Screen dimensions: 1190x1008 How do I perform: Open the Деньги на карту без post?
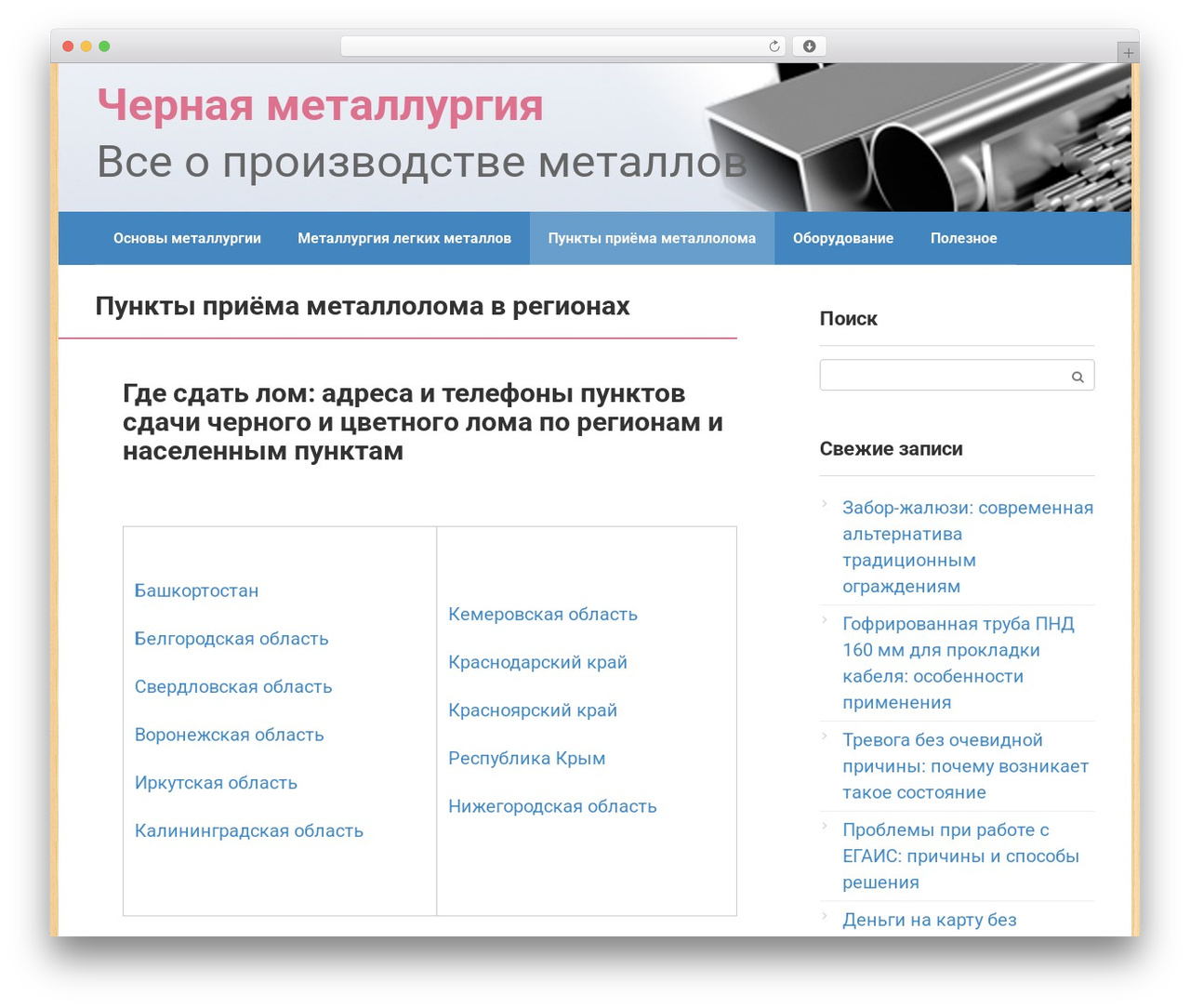pos(930,920)
